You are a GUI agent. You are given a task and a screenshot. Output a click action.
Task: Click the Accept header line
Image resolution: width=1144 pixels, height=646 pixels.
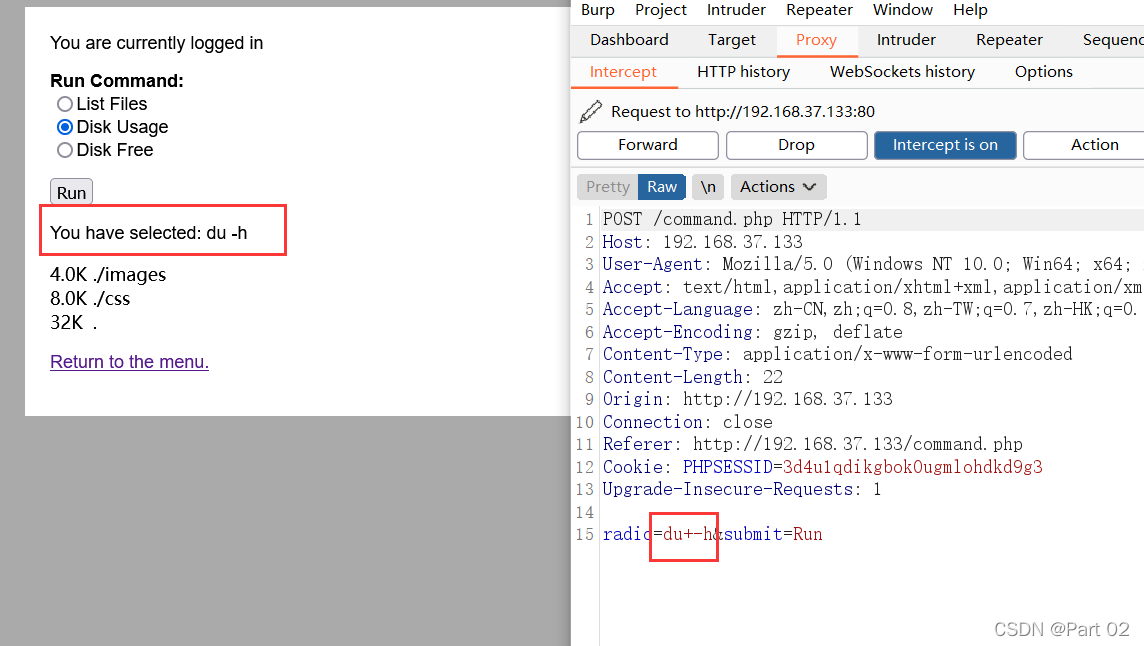point(872,287)
